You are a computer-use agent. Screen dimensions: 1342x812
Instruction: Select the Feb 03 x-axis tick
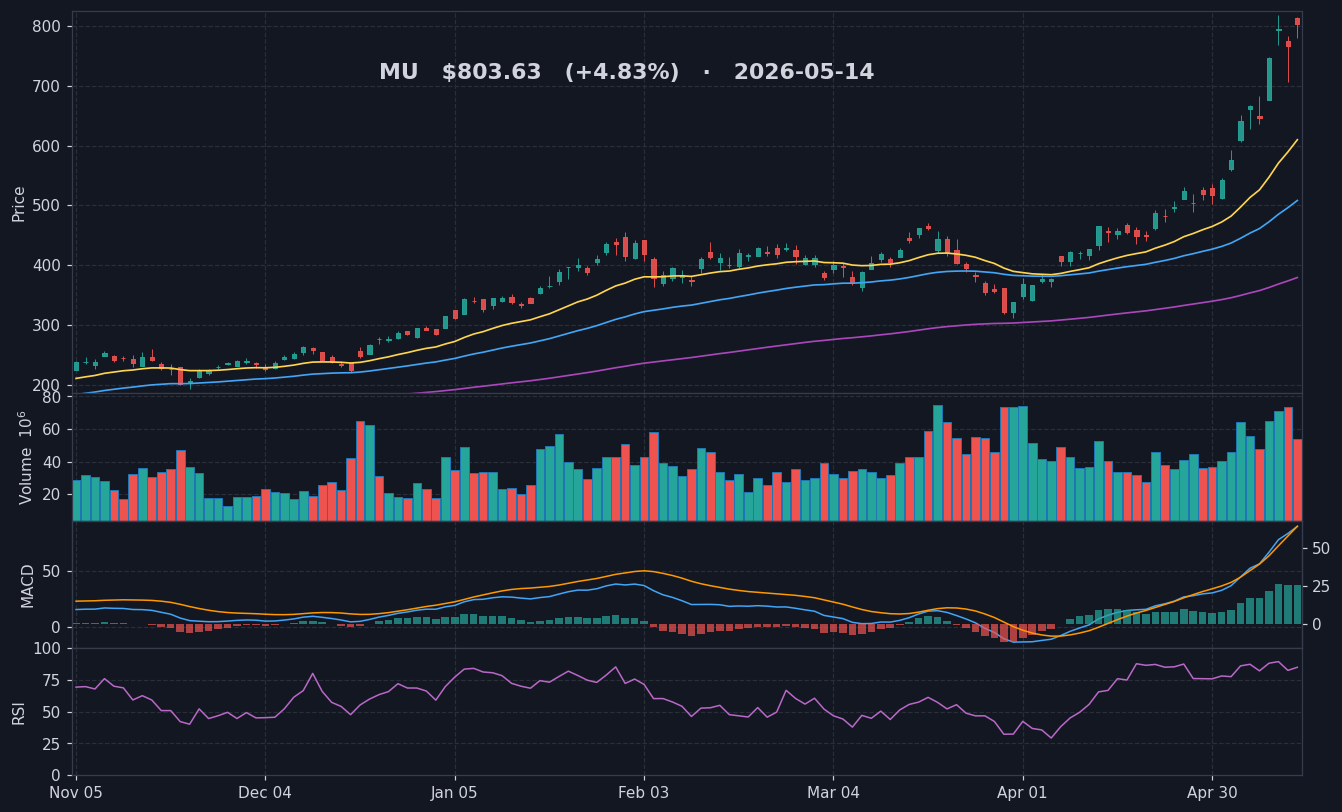point(644,793)
